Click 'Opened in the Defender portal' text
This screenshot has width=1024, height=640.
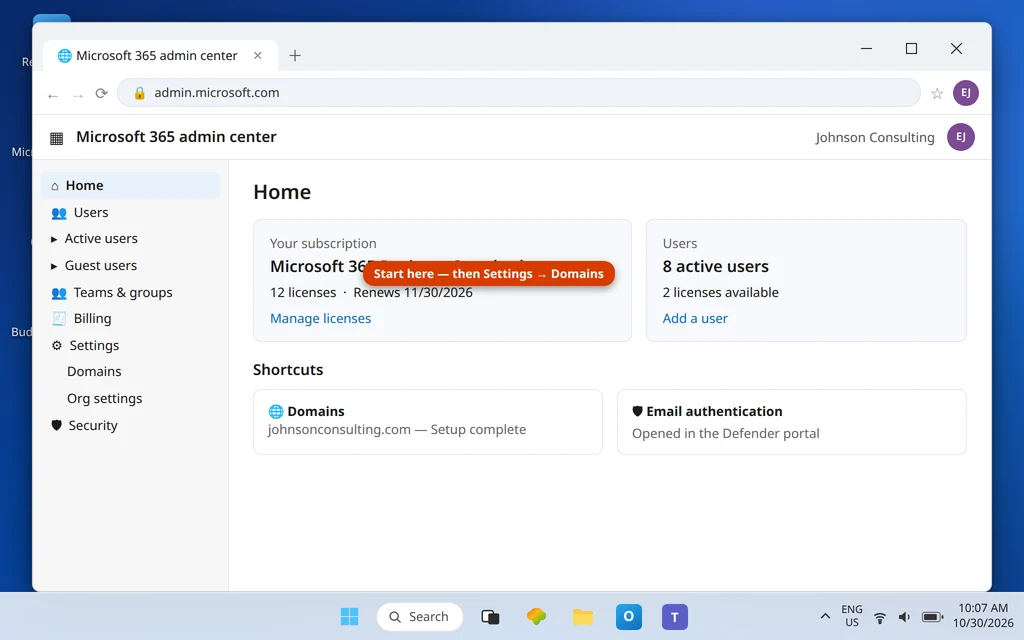726,434
